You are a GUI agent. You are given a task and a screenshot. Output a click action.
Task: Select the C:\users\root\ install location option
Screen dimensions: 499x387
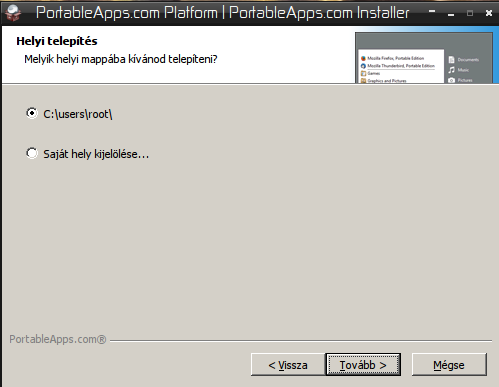point(69,114)
